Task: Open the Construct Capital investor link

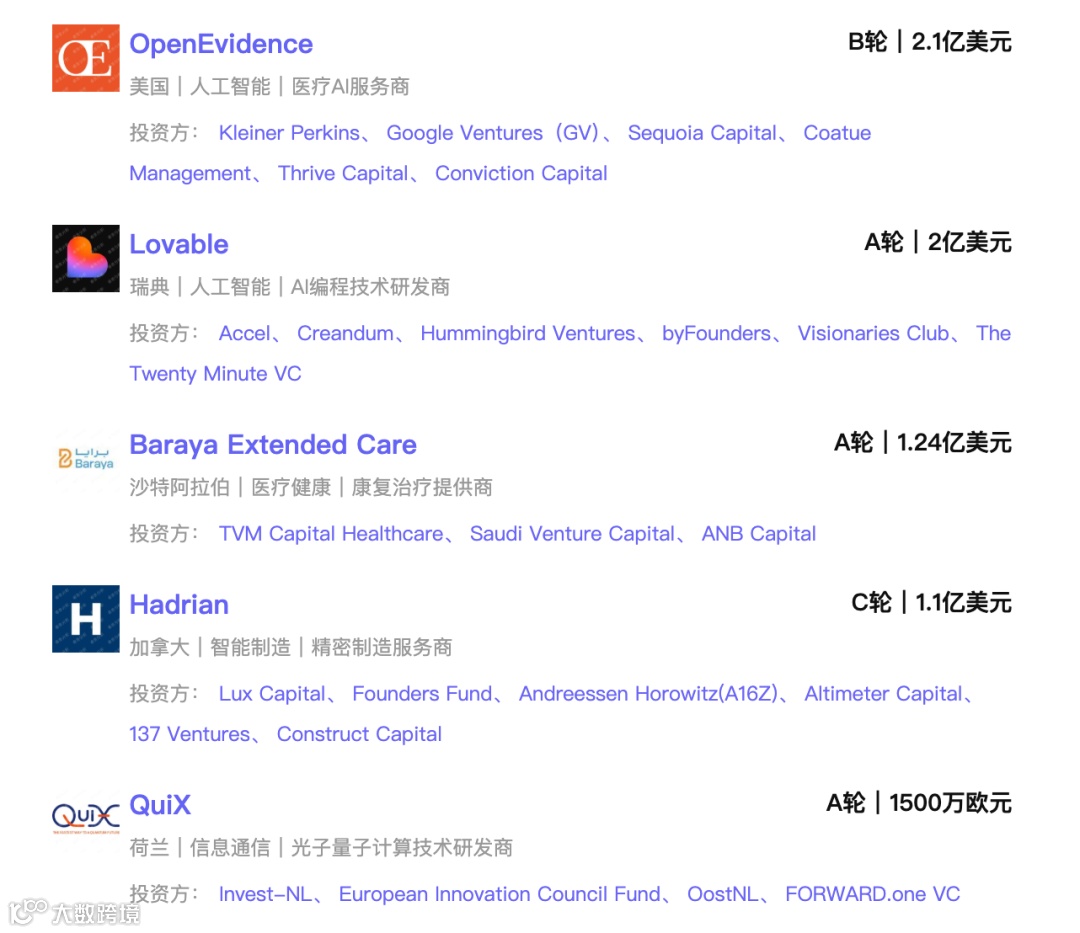Action: (x=360, y=734)
